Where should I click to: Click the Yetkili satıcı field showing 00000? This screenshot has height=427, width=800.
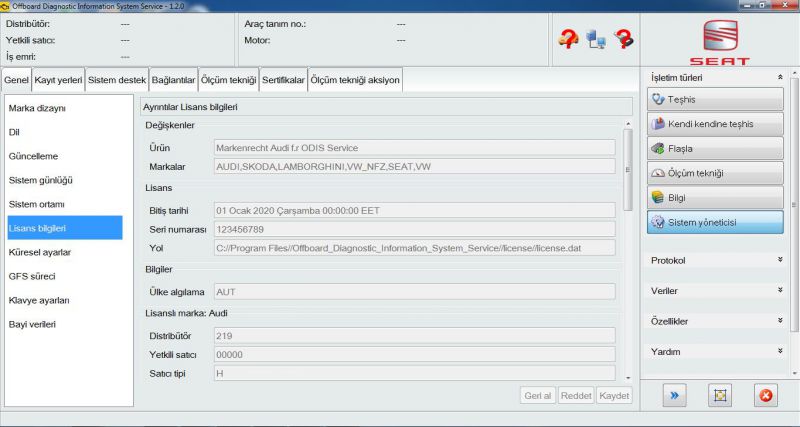[414, 355]
